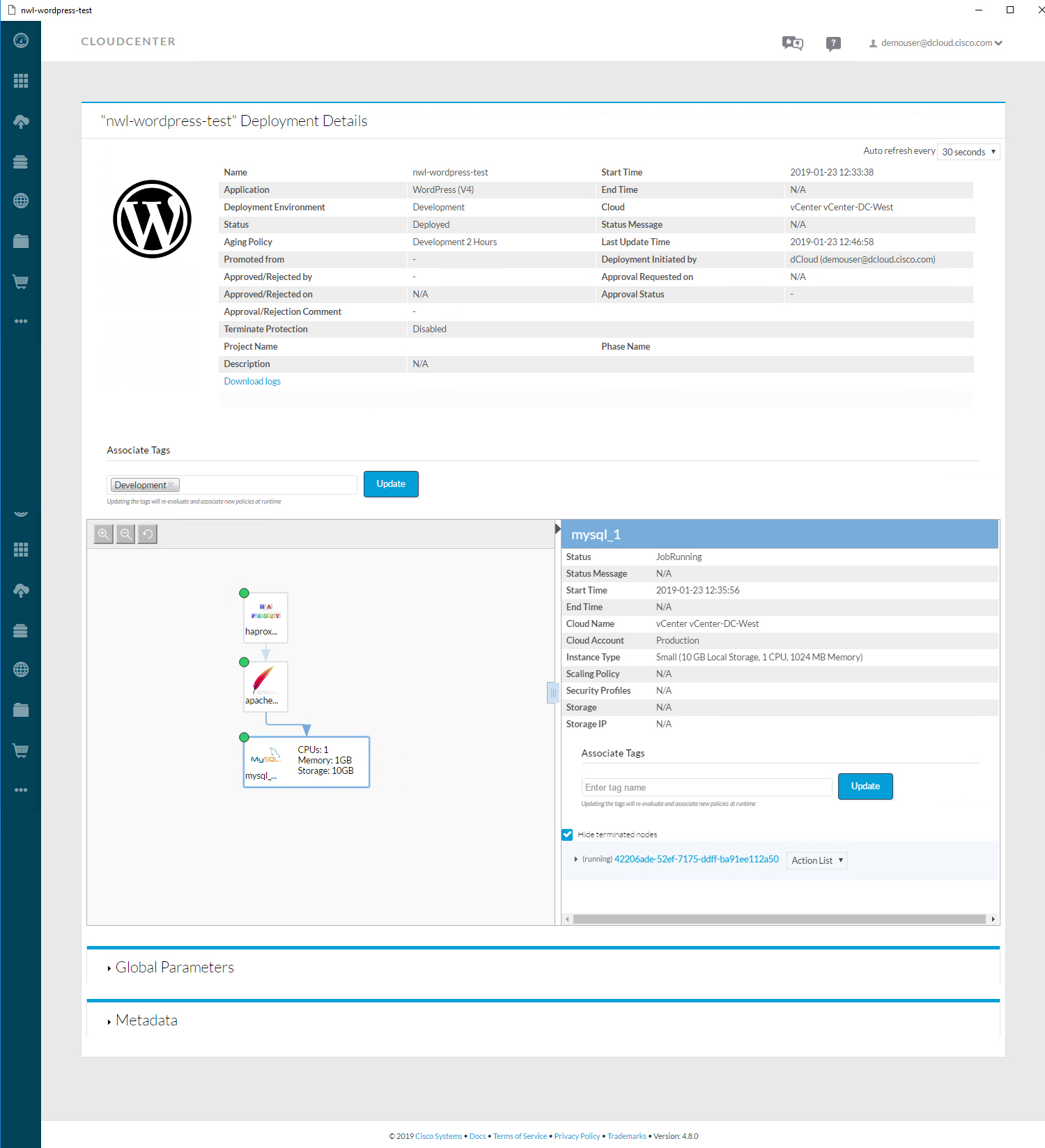Click the 'Development 2 Hours' aging policy value

point(455,242)
